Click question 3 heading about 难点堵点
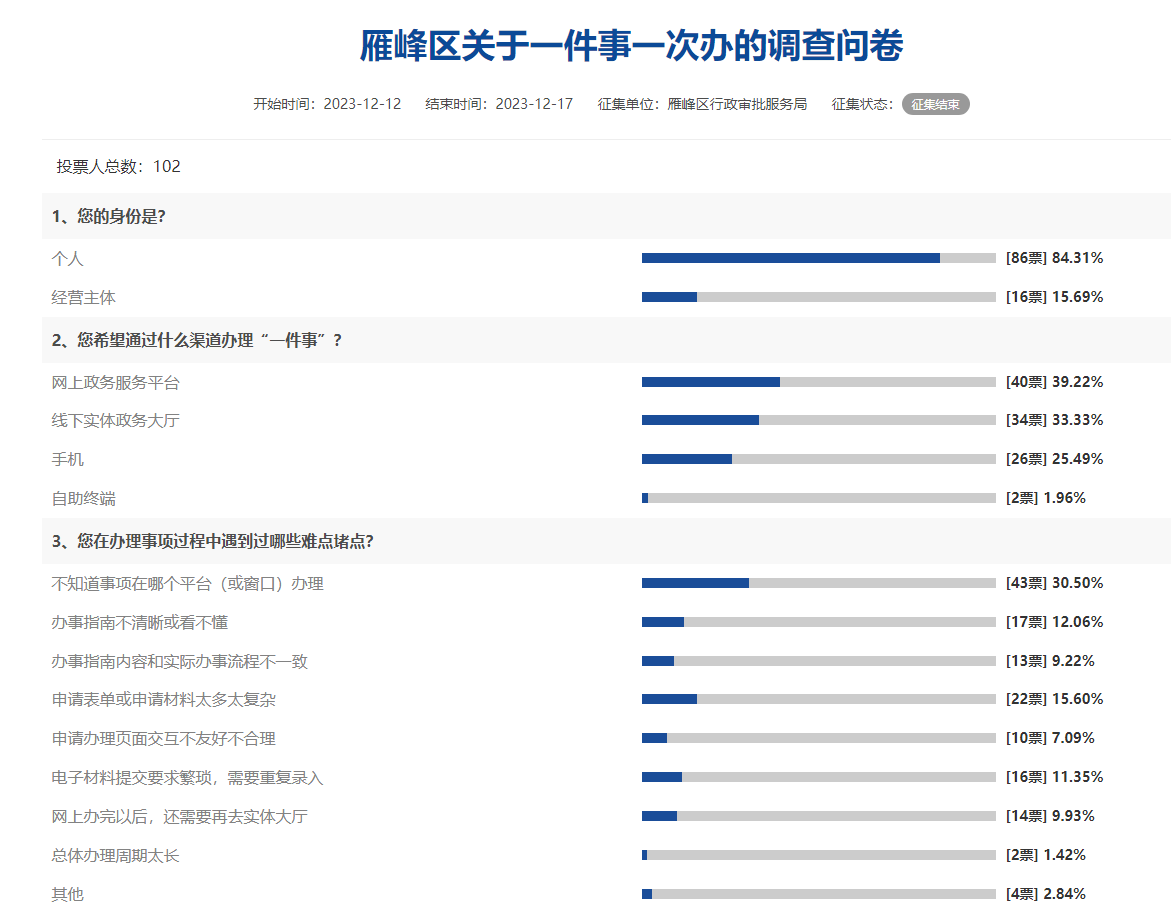The height and width of the screenshot is (914, 1171). [x=212, y=541]
